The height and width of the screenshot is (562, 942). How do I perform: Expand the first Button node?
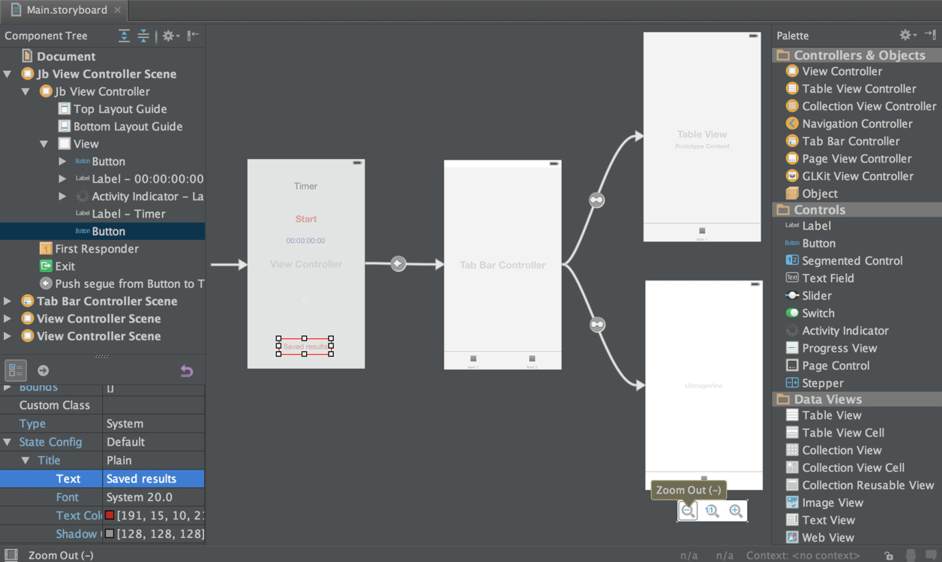pyautogui.click(x=62, y=161)
